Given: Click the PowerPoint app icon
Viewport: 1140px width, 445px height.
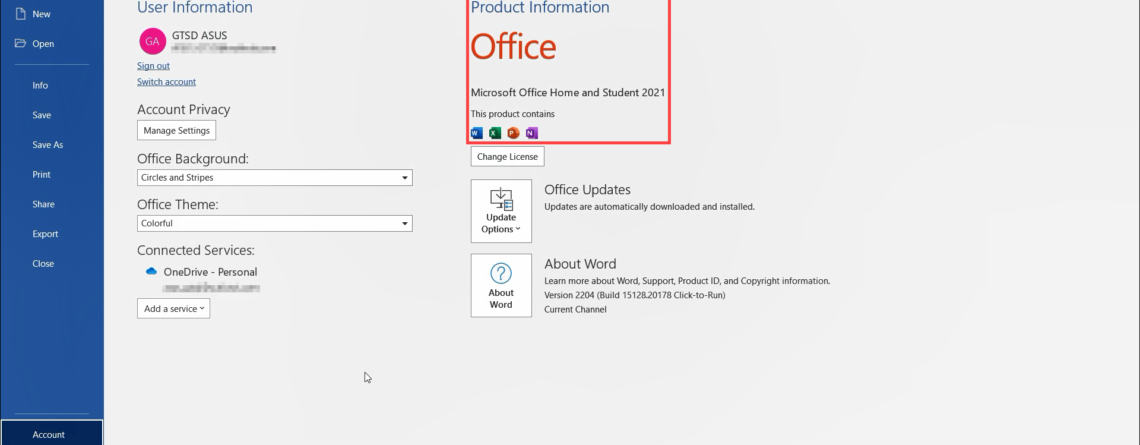Looking at the screenshot, I should [x=513, y=133].
